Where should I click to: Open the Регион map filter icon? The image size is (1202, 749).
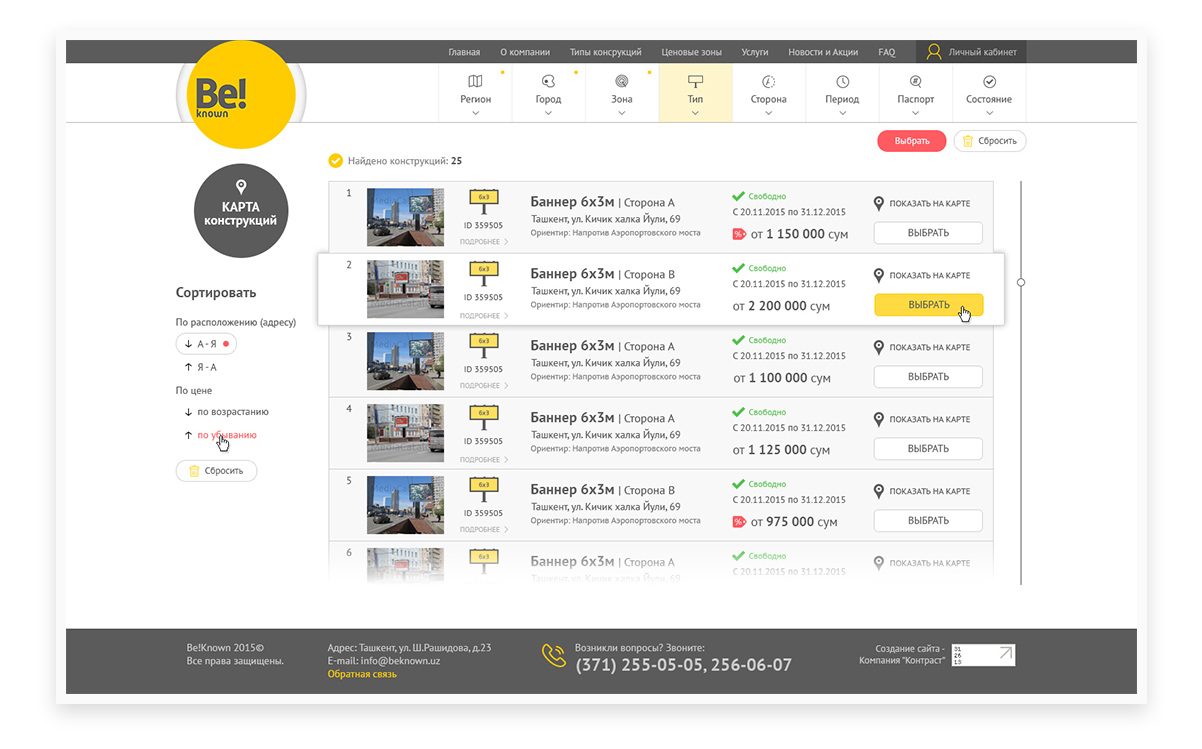pos(475,81)
